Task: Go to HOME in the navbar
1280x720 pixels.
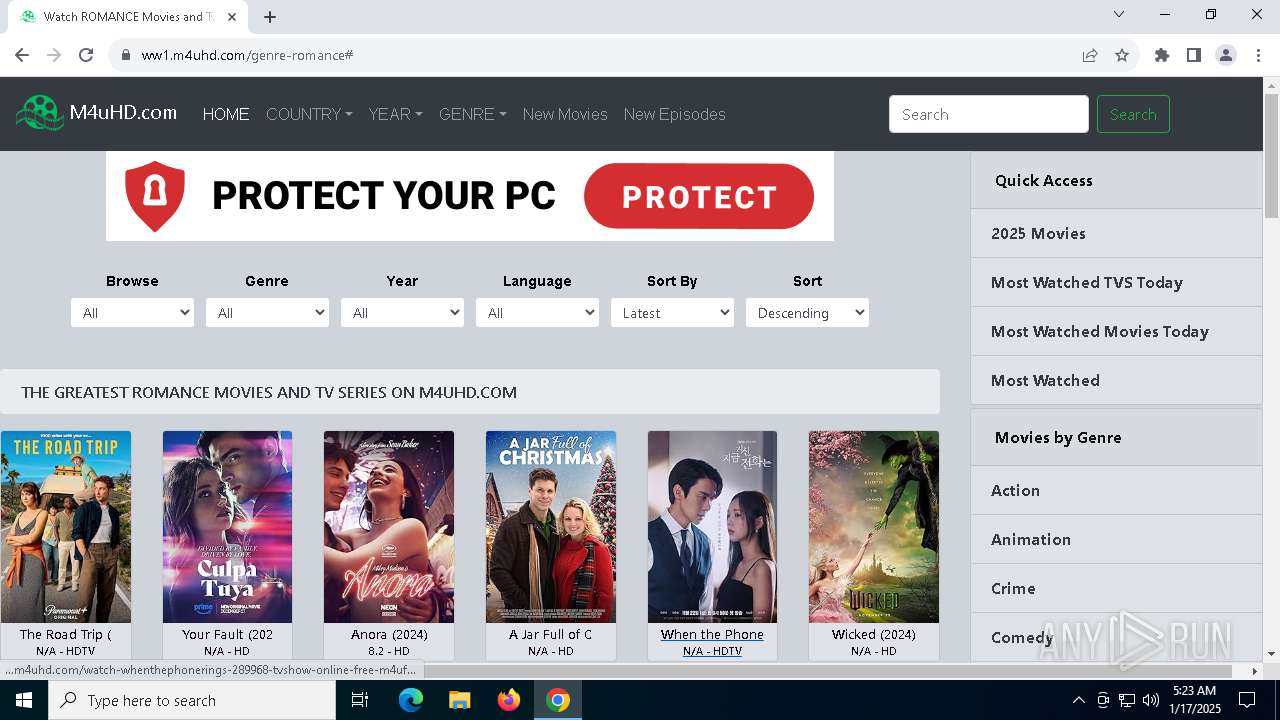Action: point(226,114)
